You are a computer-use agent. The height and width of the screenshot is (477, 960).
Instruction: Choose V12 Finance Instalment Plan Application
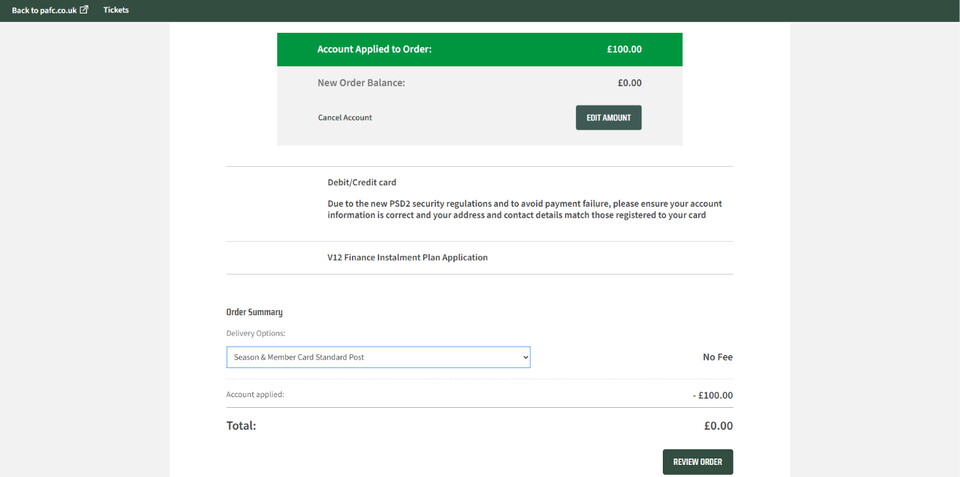coord(408,257)
